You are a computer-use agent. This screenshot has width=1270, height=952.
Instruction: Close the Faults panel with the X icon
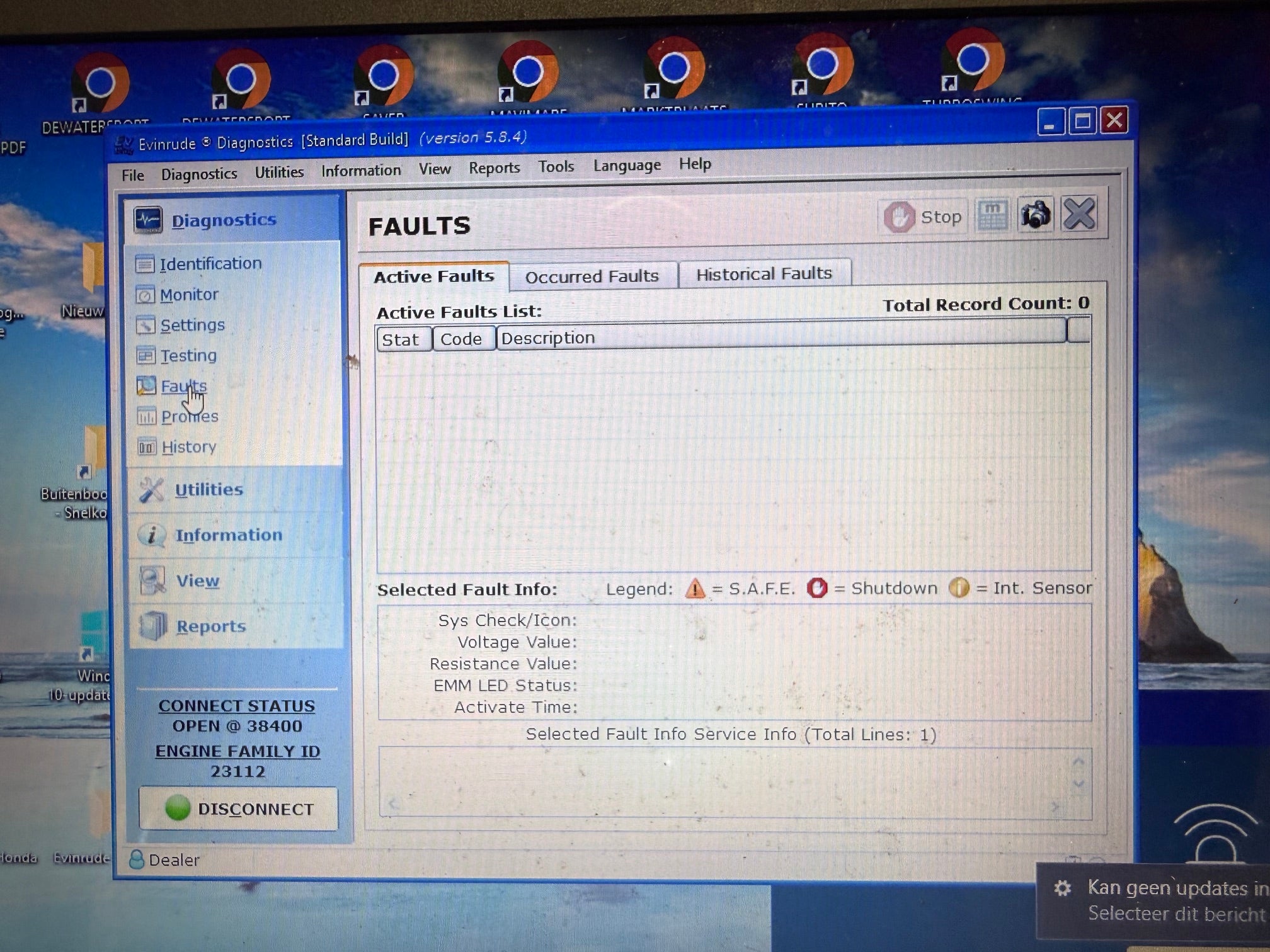(x=1079, y=214)
